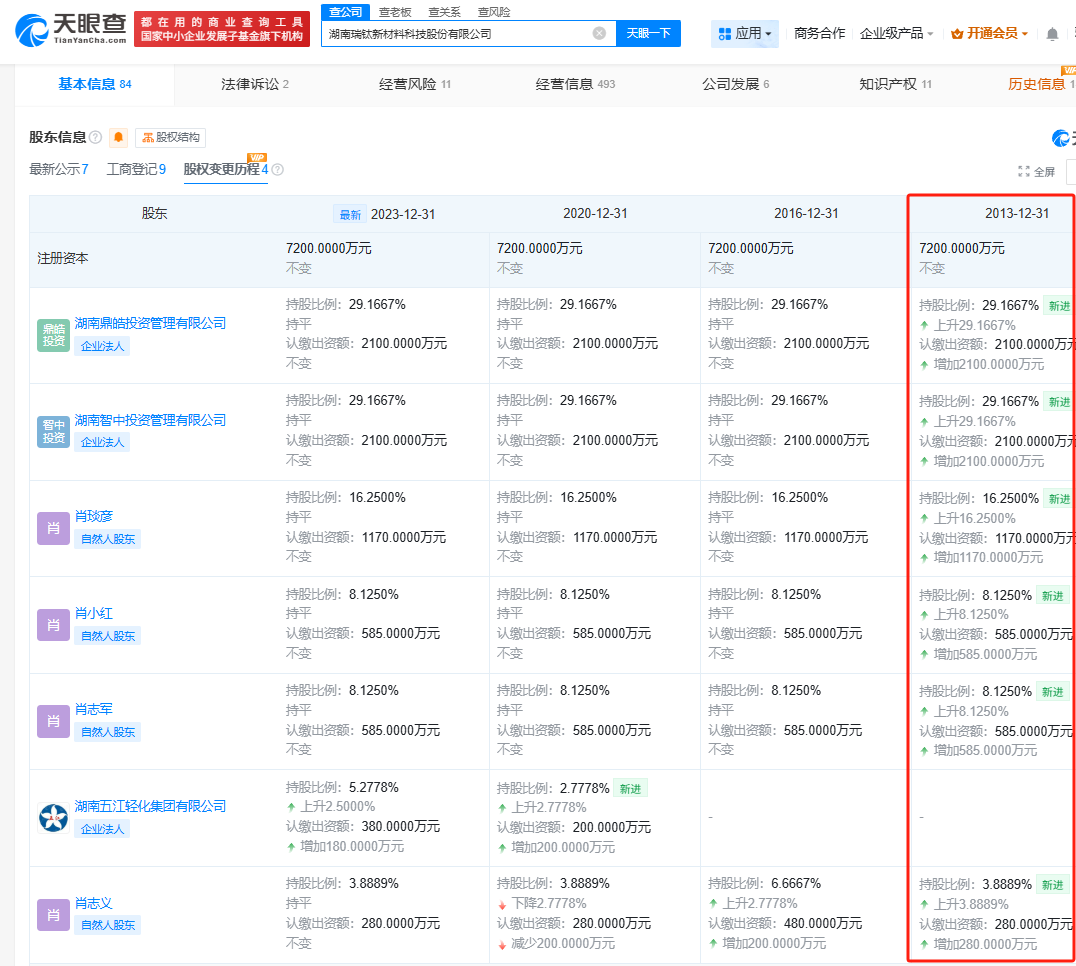
Task: Open shareholder 肖志军's profile
Action: point(94,709)
